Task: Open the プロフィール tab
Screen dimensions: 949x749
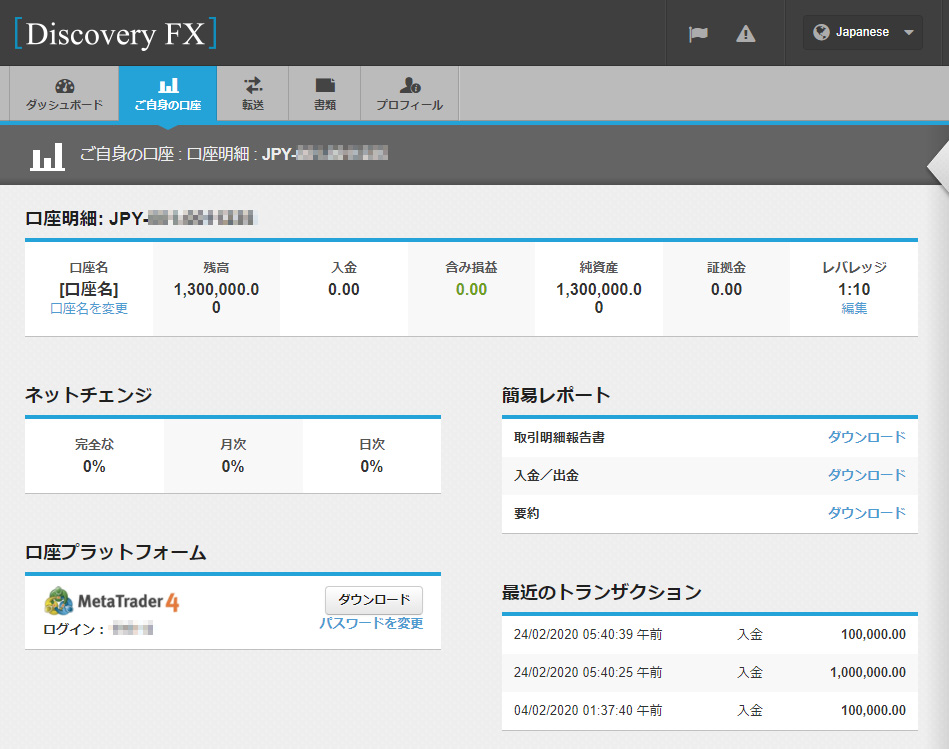Action: coord(410,93)
